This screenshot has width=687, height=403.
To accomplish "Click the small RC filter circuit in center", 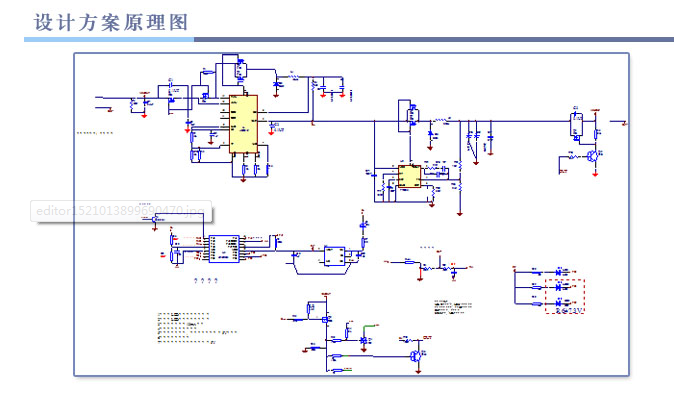I will pyautogui.click(x=432, y=266).
